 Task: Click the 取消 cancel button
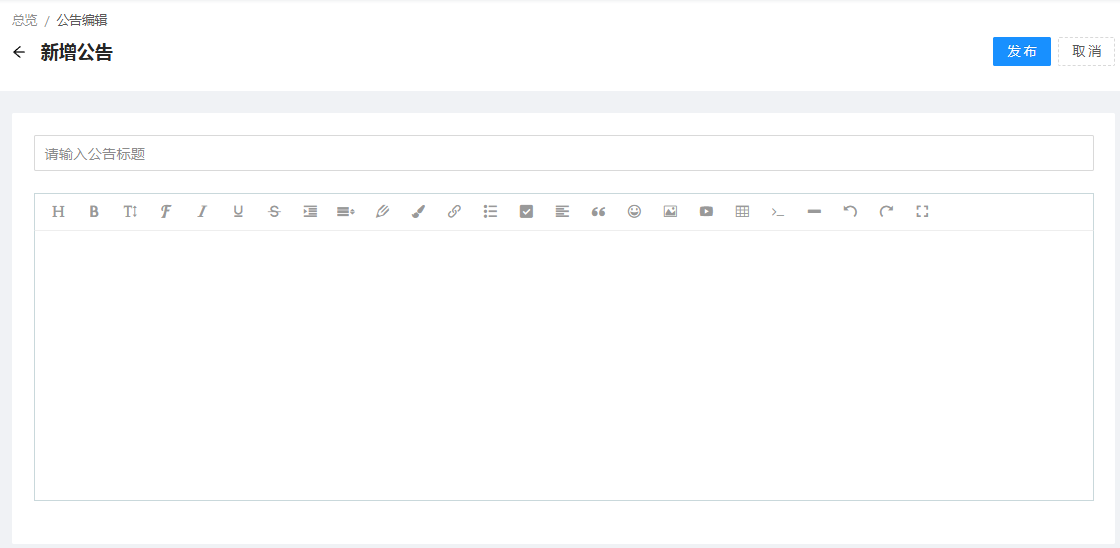tap(1086, 52)
